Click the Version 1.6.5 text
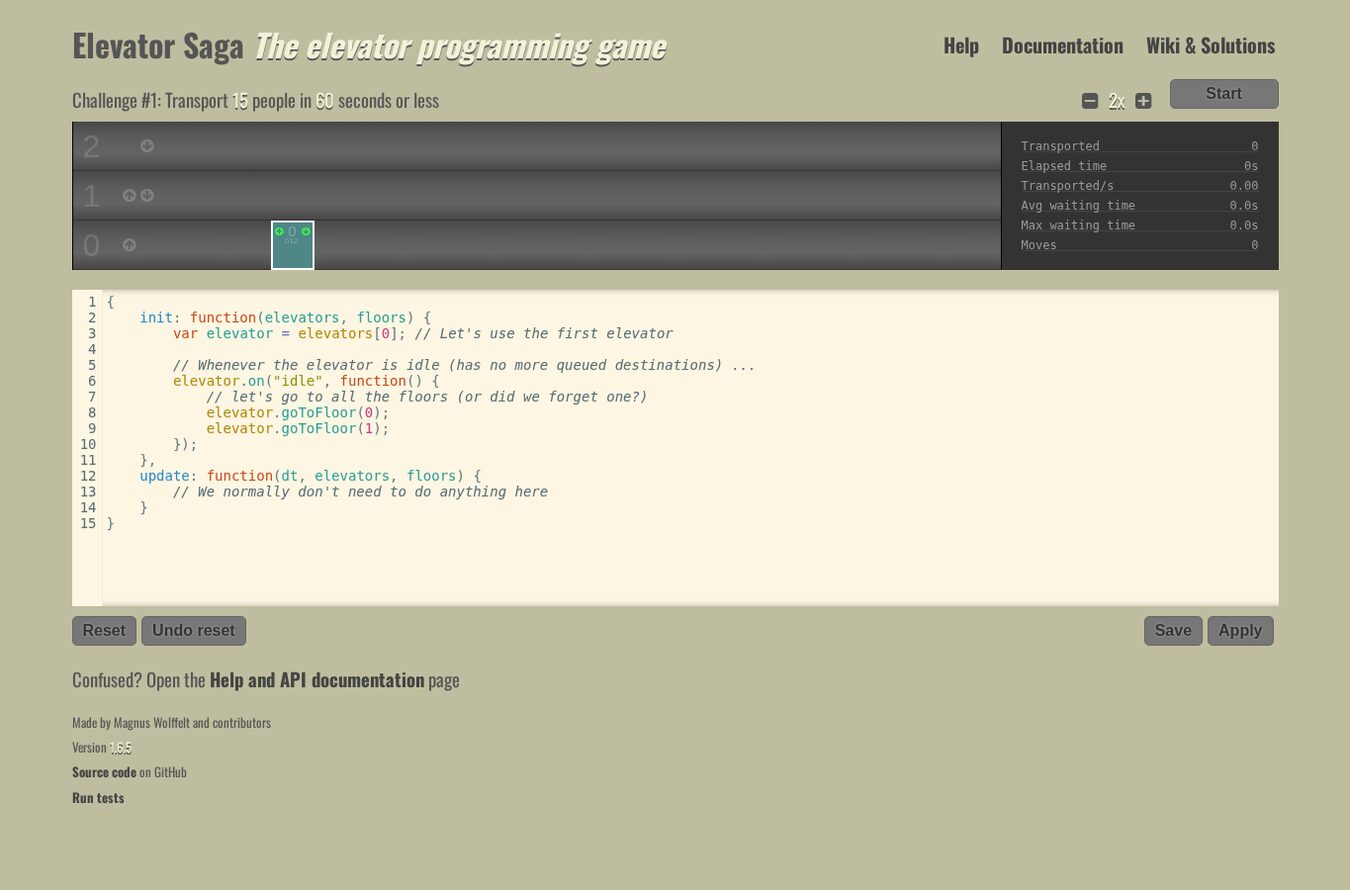1350x890 pixels. click(x=102, y=747)
